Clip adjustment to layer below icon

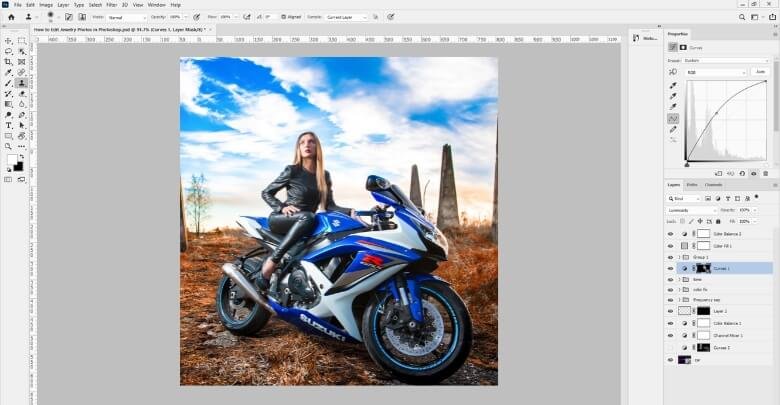pos(719,174)
